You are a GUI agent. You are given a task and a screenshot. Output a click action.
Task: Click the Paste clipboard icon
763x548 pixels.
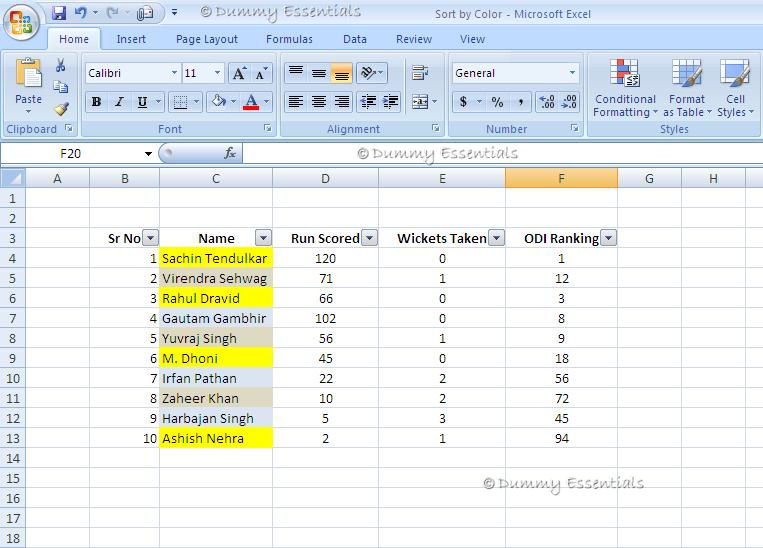click(28, 73)
